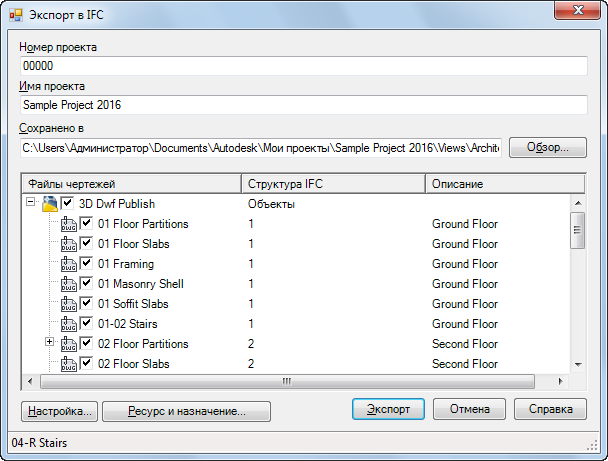Select the 01 Framing row name
The height and width of the screenshot is (461, 608).
(x=126, y=264)
